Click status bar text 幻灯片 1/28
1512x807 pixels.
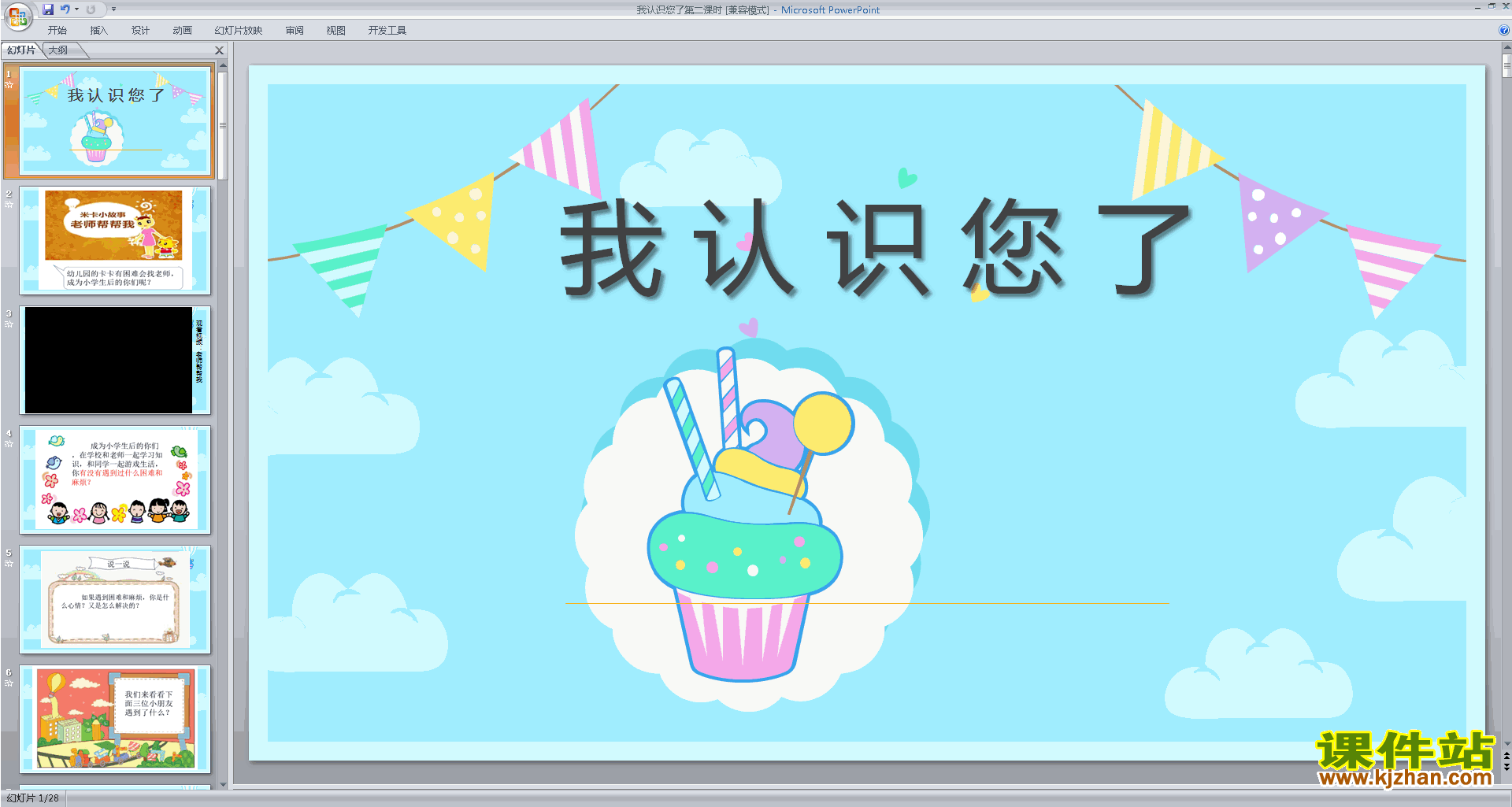point(32,798)
